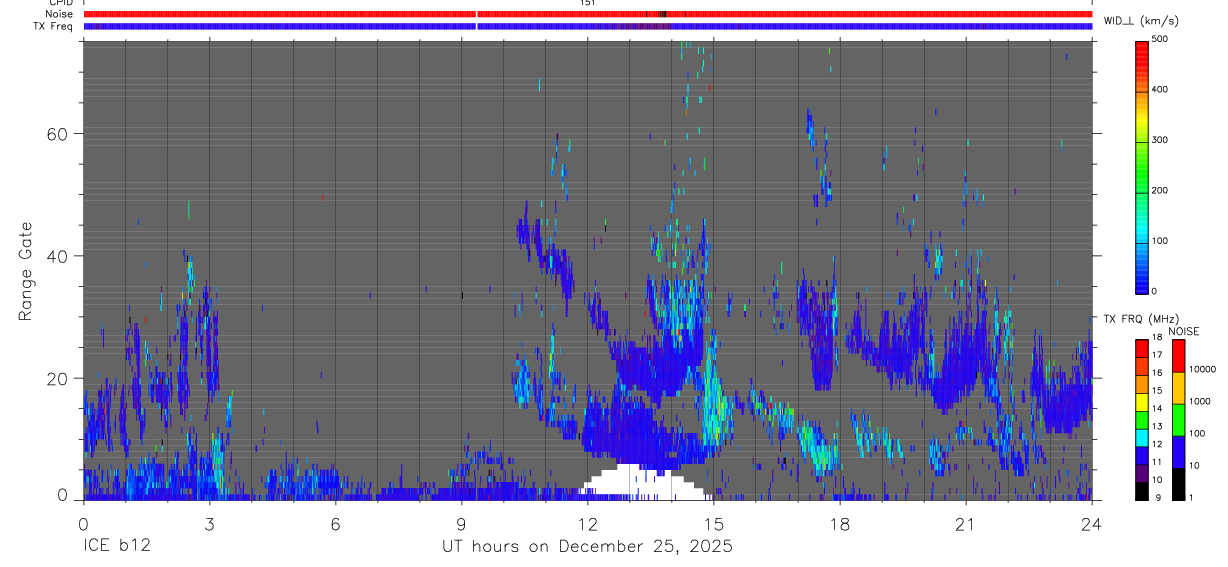Click the 'ICE b12' radar label

(115, 547)
